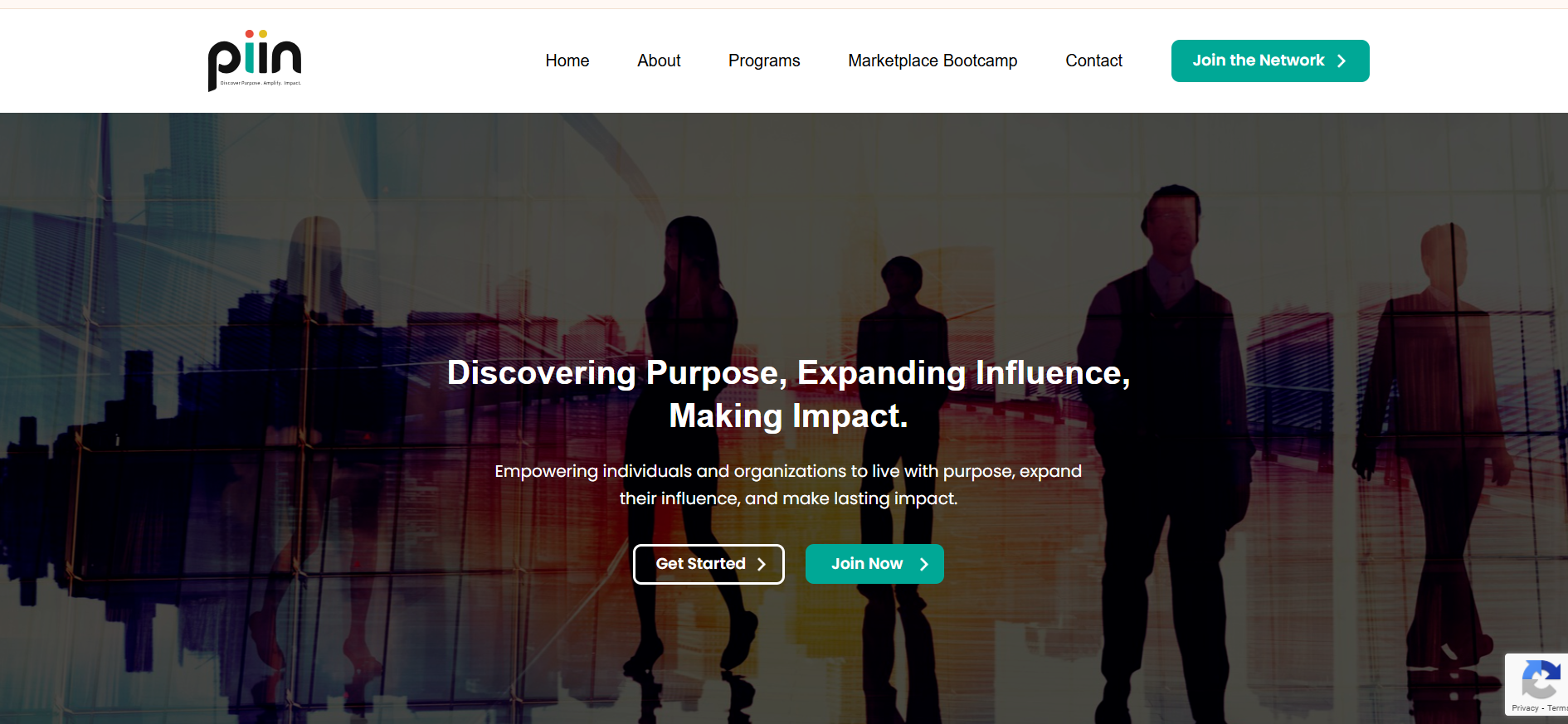
Task: Go to the About page
Action: pos(659,61)
